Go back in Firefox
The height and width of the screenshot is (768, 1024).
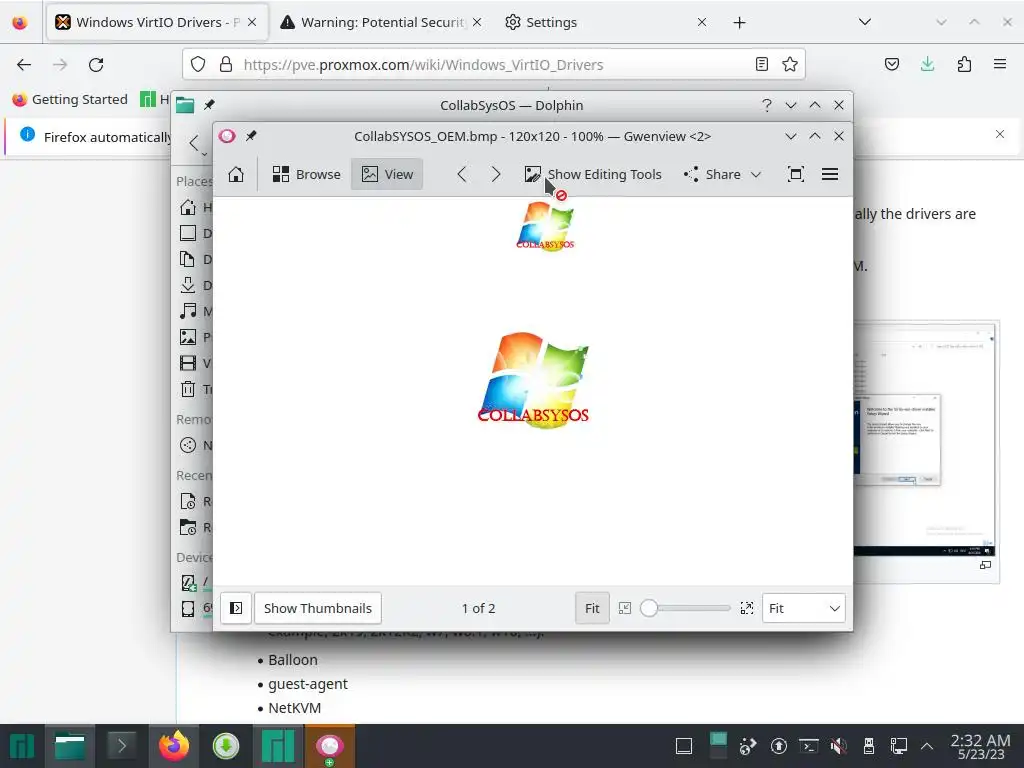pos(24,64)
